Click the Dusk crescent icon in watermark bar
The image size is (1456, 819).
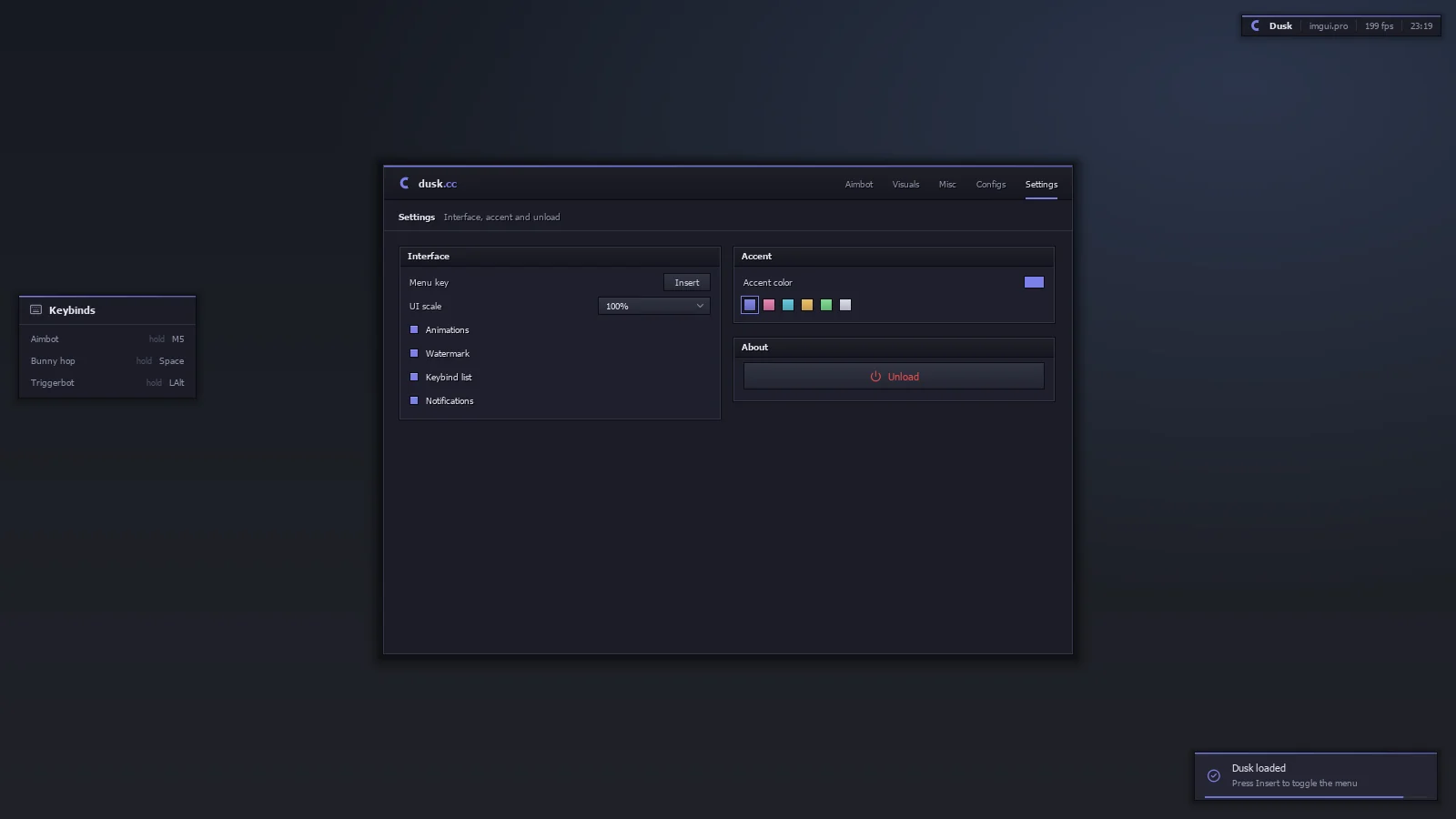(x=1256, y=25)
